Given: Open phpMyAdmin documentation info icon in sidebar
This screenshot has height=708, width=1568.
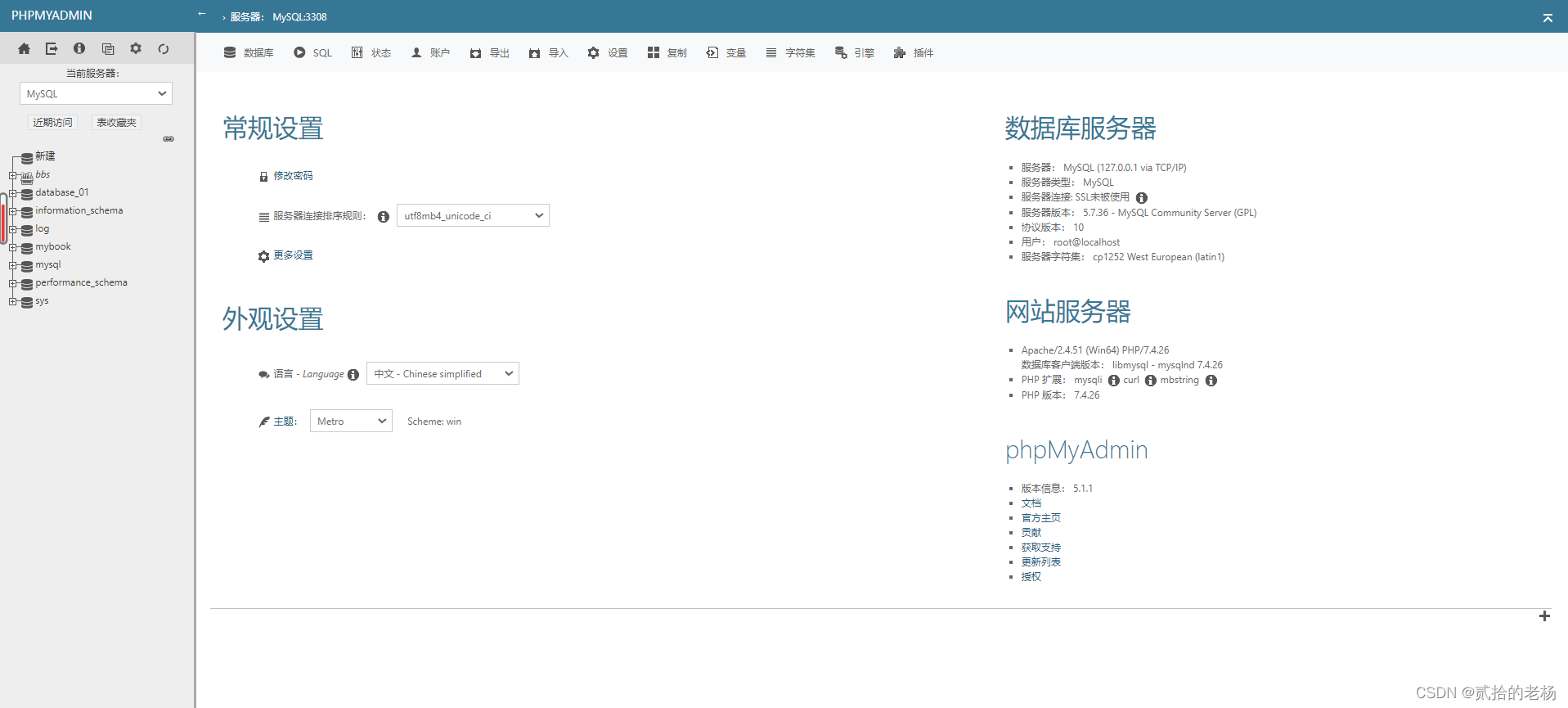Looking at the screenshot, I should tap(79, 49).
